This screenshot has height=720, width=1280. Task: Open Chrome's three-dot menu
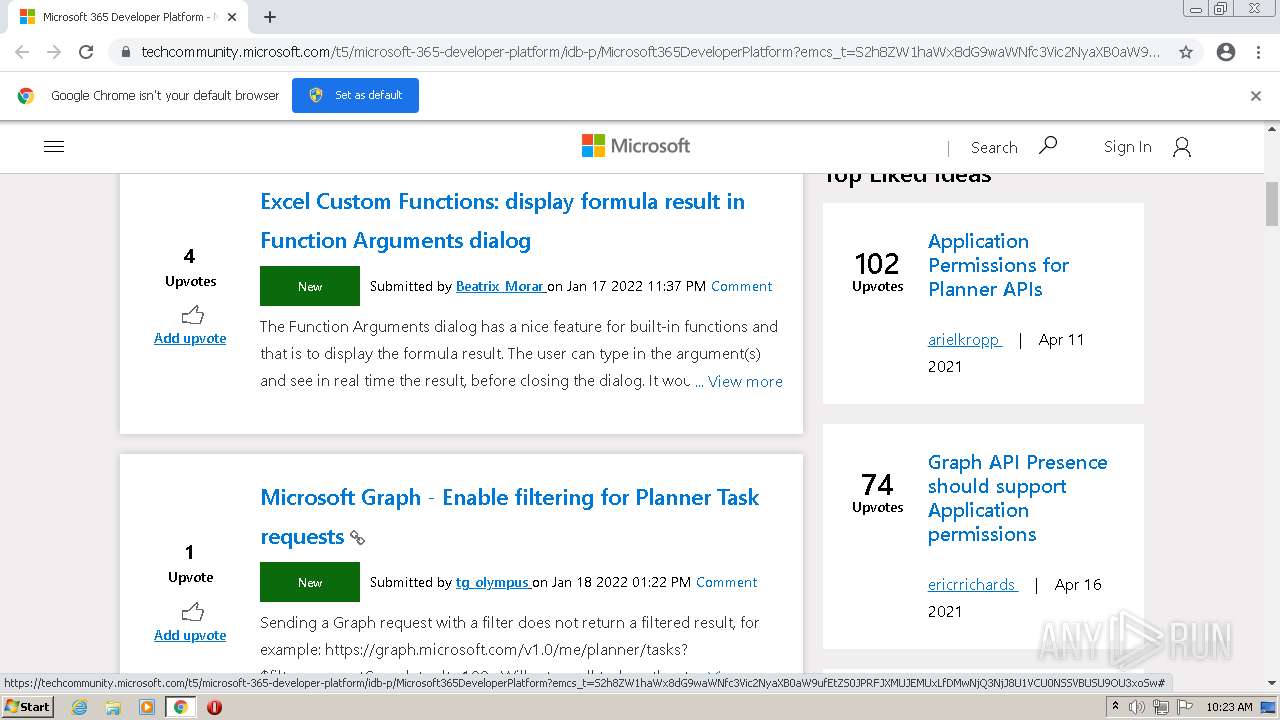(x=1258, y=52)
